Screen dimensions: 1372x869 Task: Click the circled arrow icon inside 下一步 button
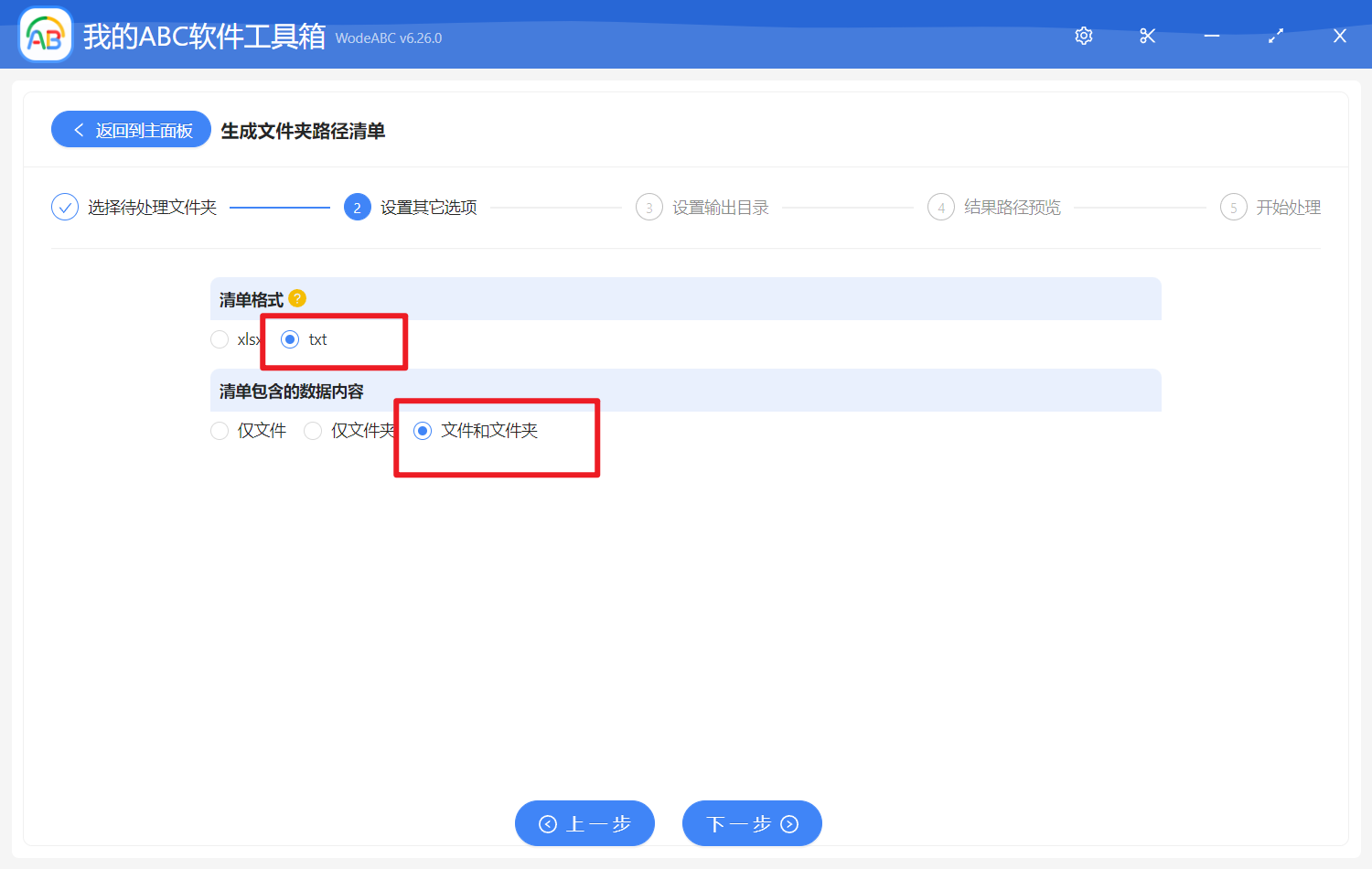788,823
